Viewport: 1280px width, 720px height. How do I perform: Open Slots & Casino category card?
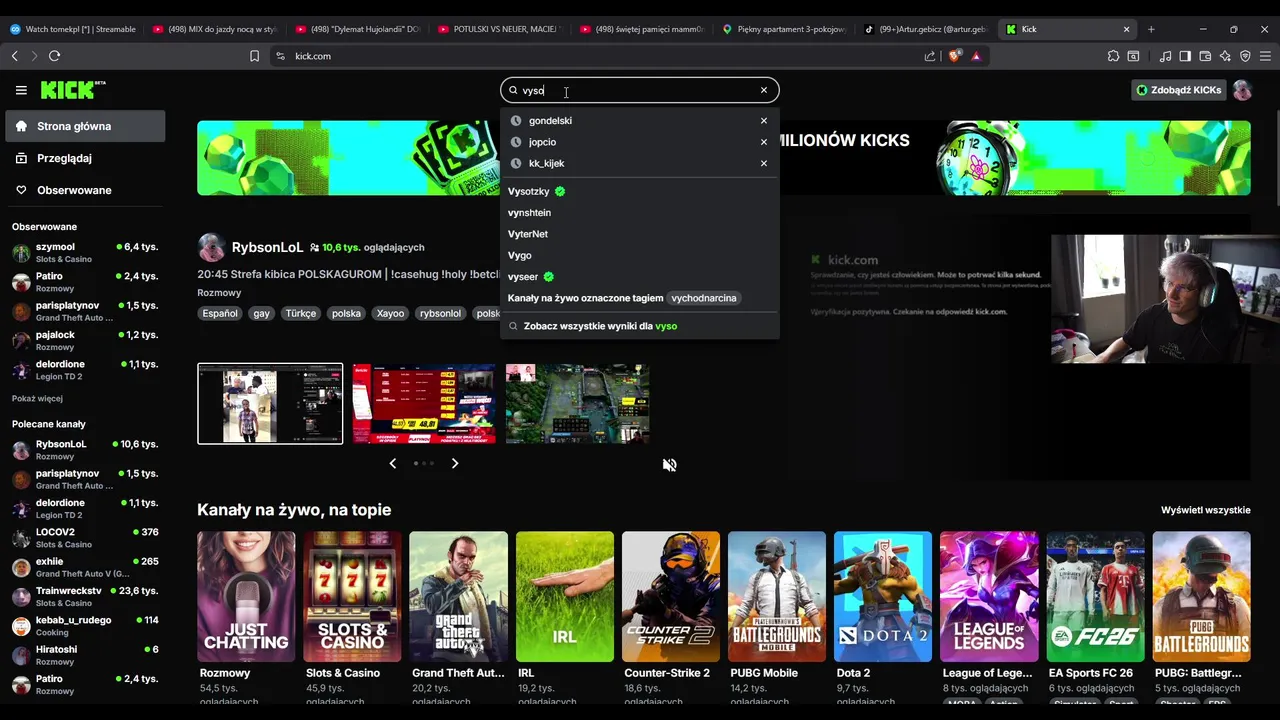(352, 596)
